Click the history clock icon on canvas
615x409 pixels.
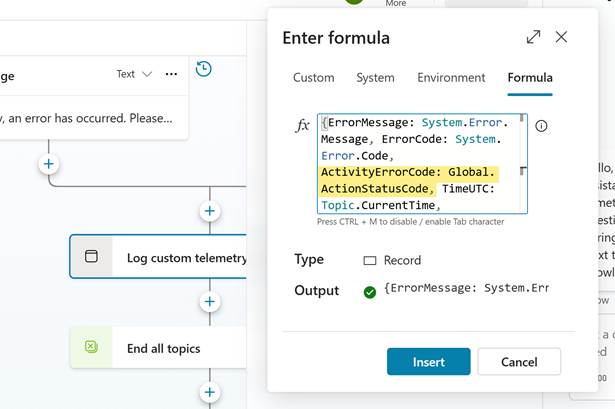[x=204, y=69]
